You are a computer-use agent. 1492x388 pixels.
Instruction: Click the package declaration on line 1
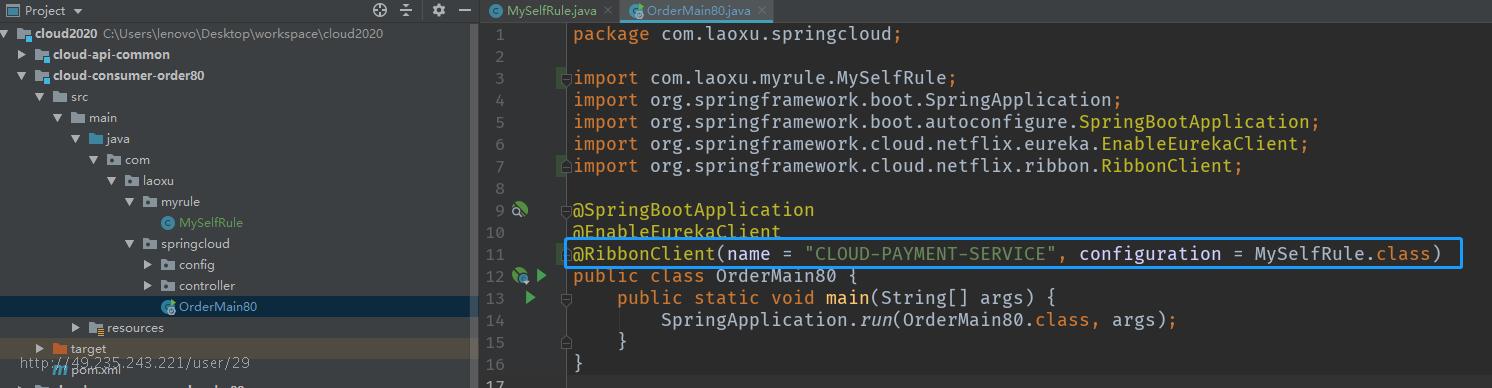[737, 34]
